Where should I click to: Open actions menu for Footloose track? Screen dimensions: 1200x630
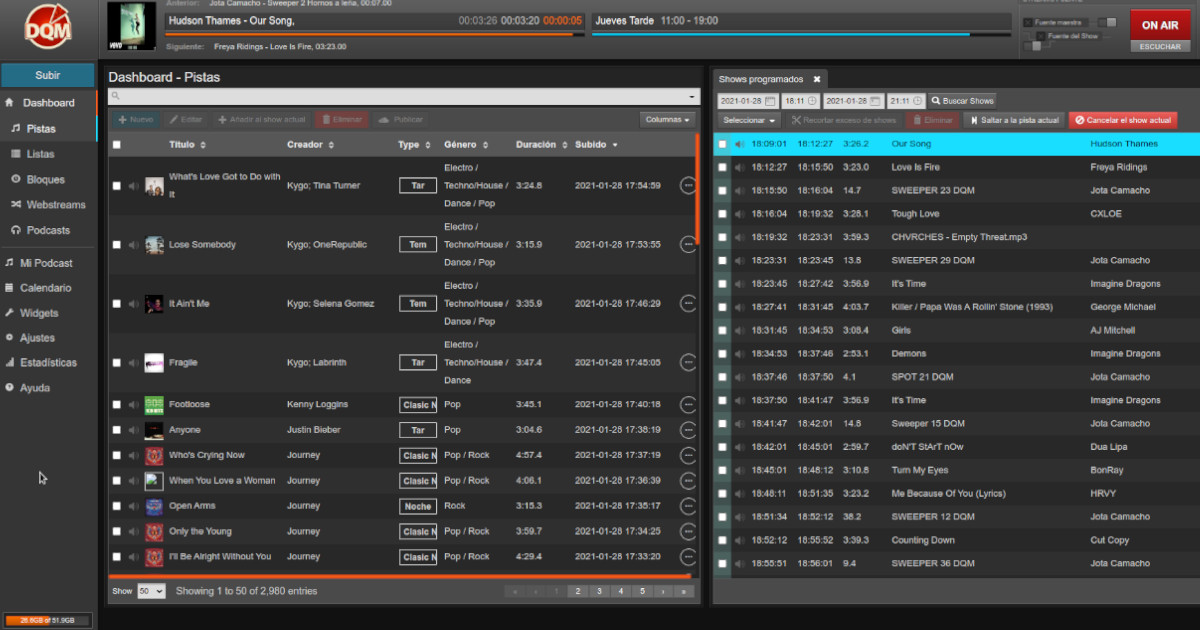[x=687, y=405]
